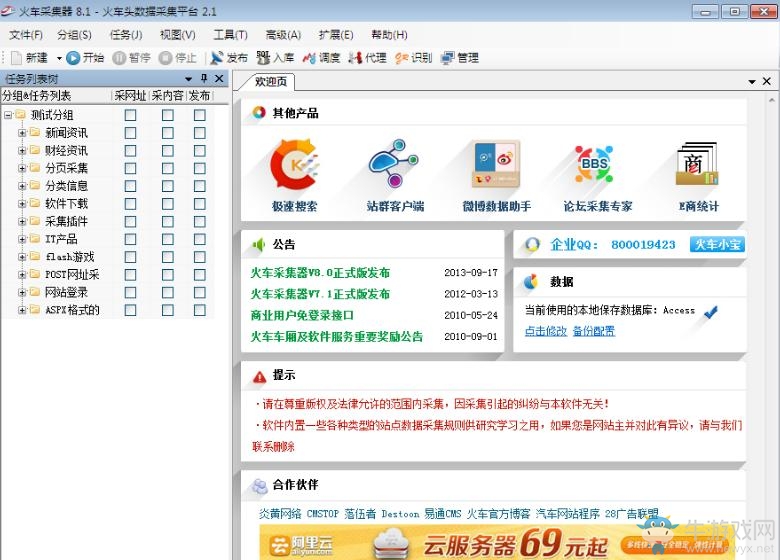Click the 合作伙伴 people icon
The image size is (780, 560).
[259, 485]
